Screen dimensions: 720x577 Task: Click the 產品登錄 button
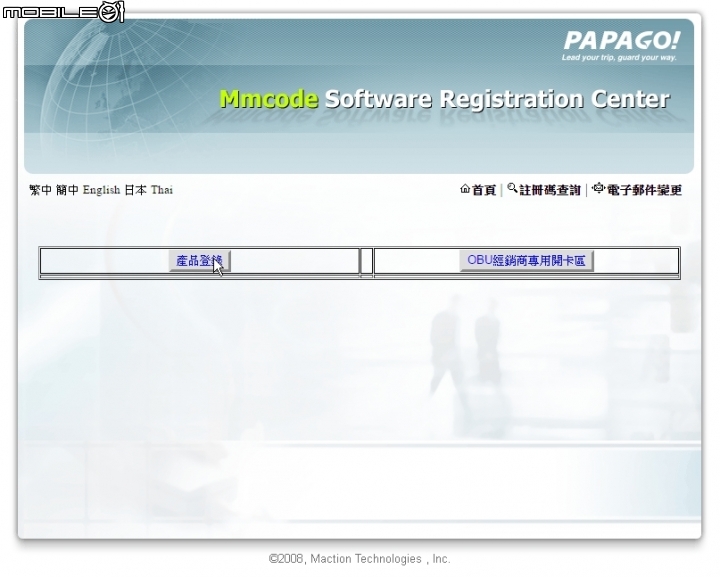click(x=200, y=261)
